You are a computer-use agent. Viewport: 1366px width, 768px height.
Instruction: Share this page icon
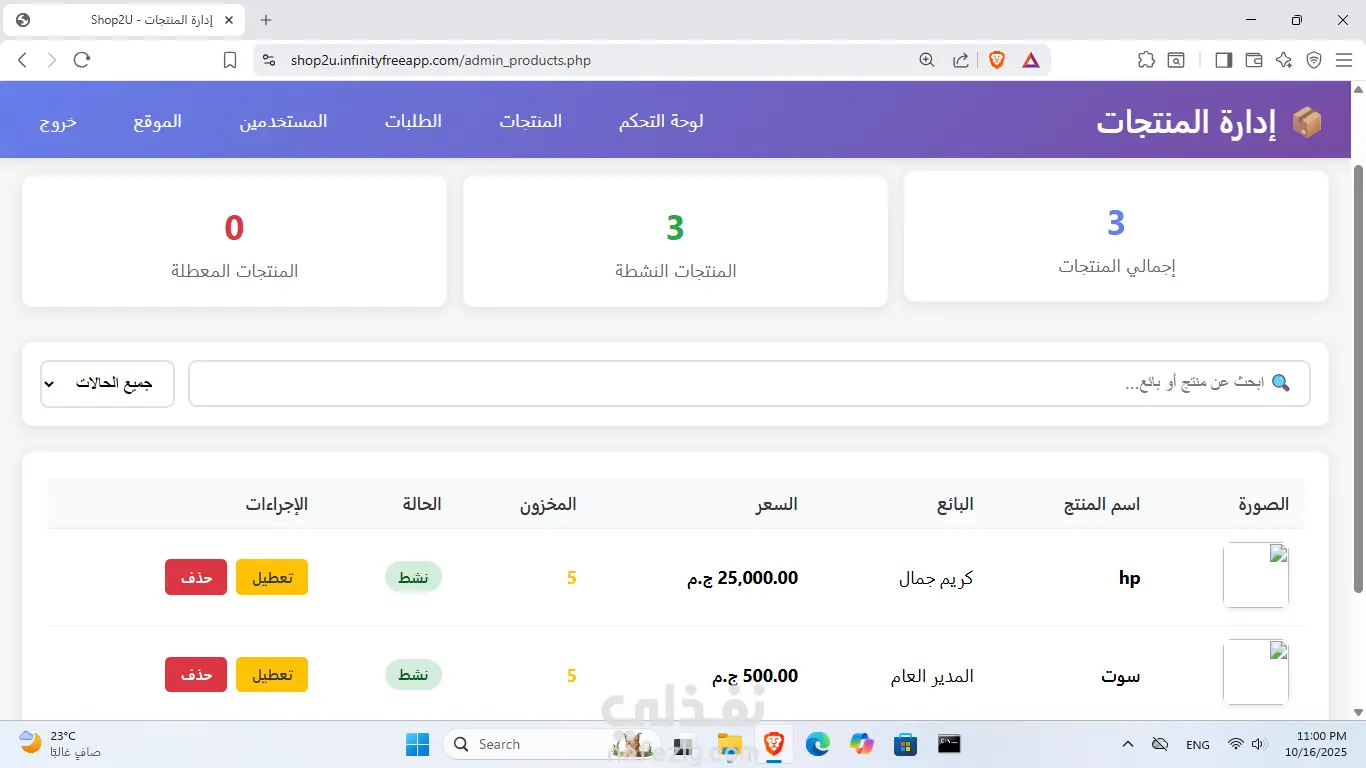coord(961,60)
